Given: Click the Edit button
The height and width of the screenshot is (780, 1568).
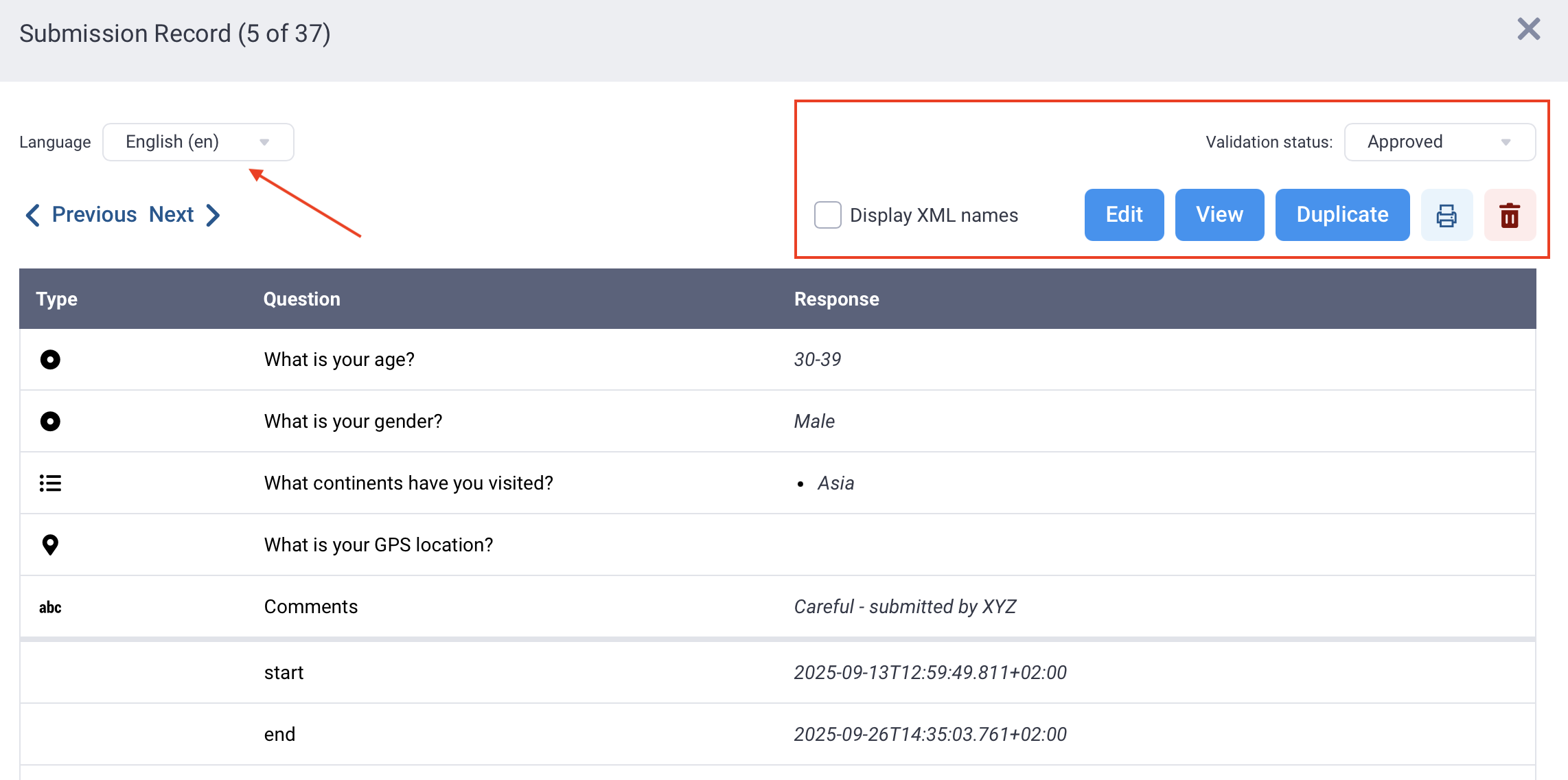Looking at the screenshot, I should pyautogui.click(x=1124, y=215).
